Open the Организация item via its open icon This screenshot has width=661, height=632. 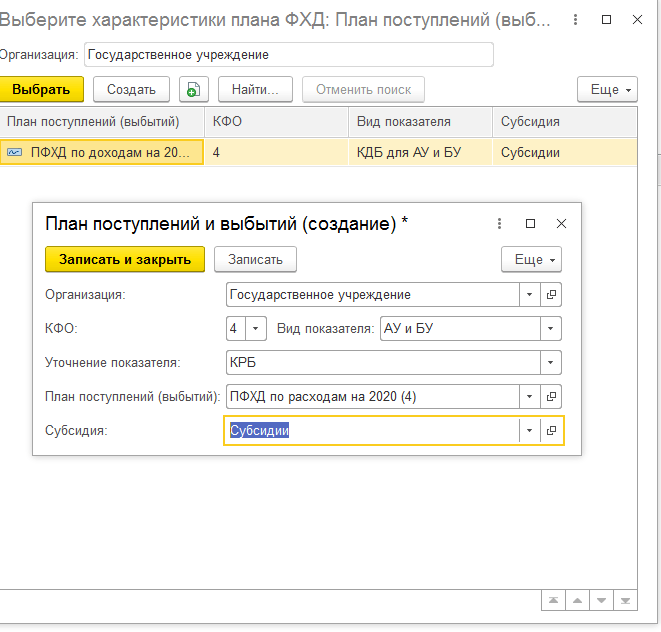551,295
